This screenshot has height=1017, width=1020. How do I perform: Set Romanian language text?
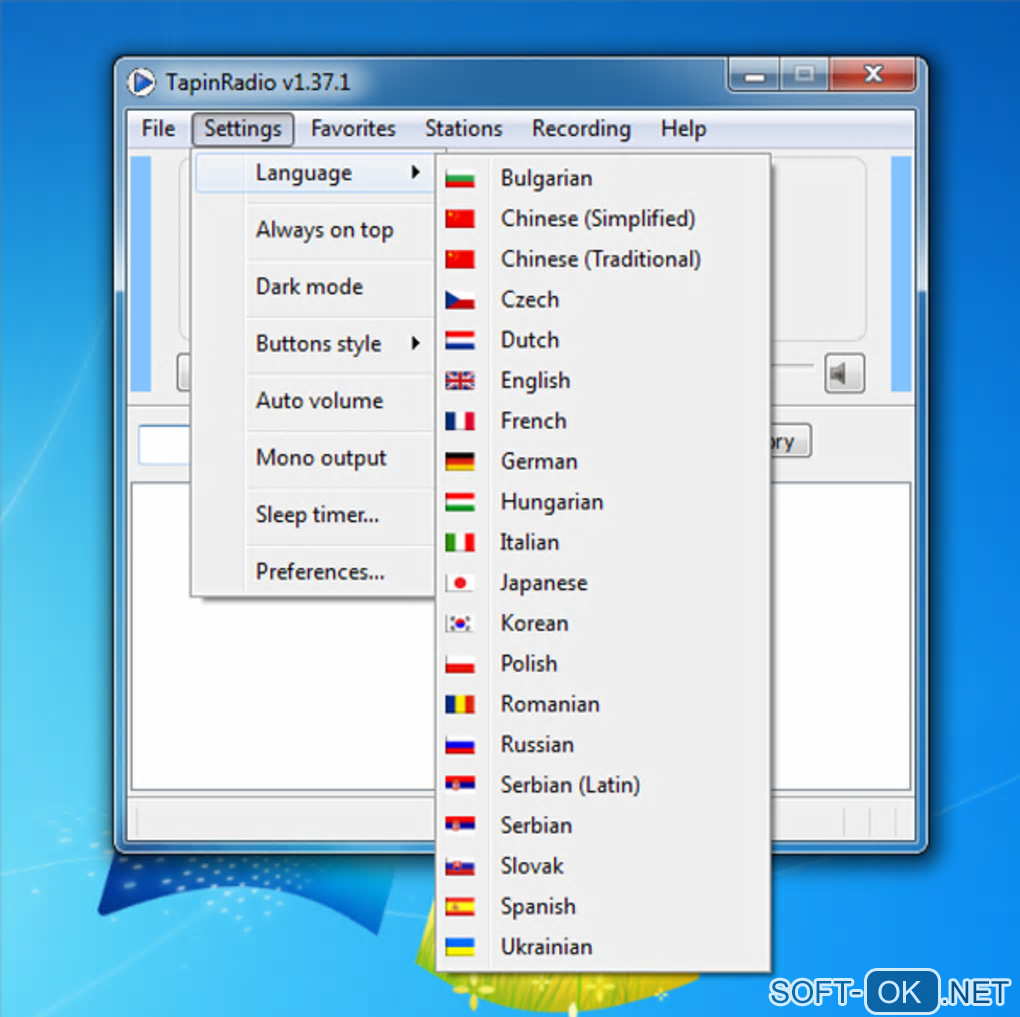550,704
